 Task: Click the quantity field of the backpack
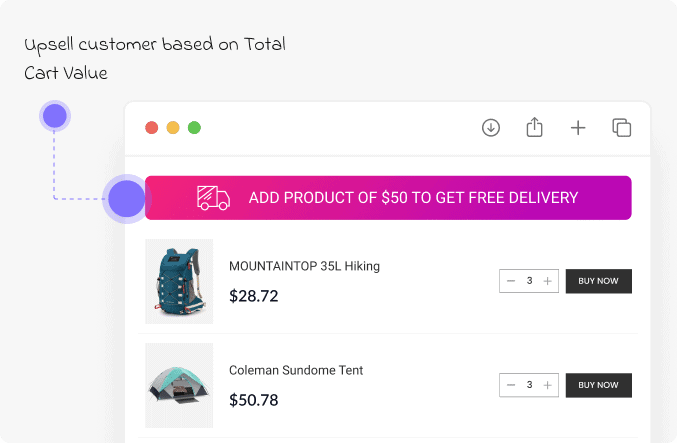[x=529, y=281]
